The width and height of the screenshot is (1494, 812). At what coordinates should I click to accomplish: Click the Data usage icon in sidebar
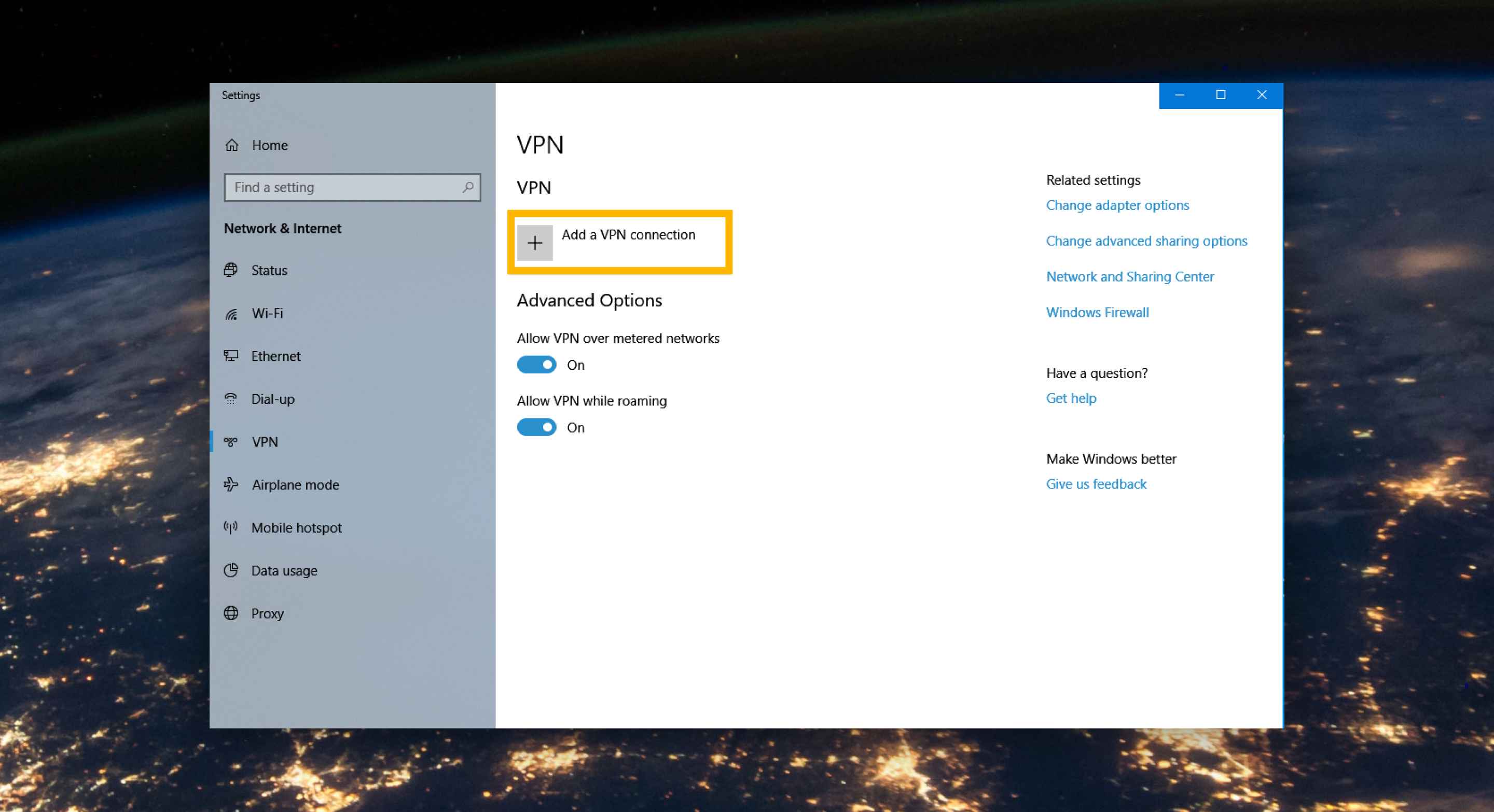point(231,570)
